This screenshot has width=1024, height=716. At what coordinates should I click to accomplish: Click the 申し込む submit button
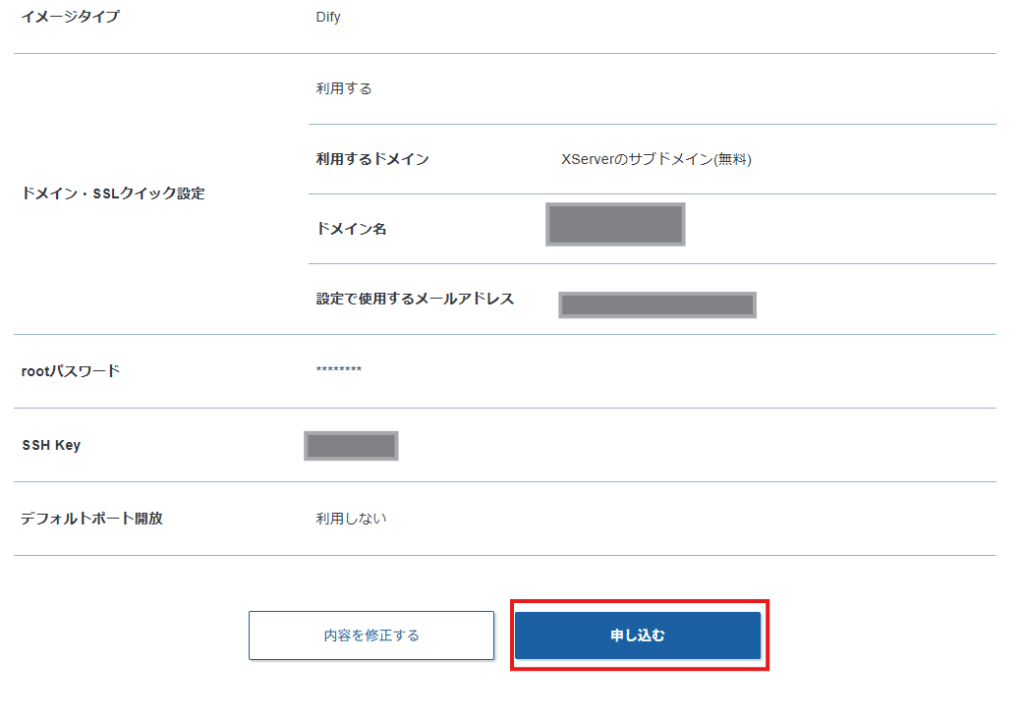pyautogui.click(x=638, y=635)
